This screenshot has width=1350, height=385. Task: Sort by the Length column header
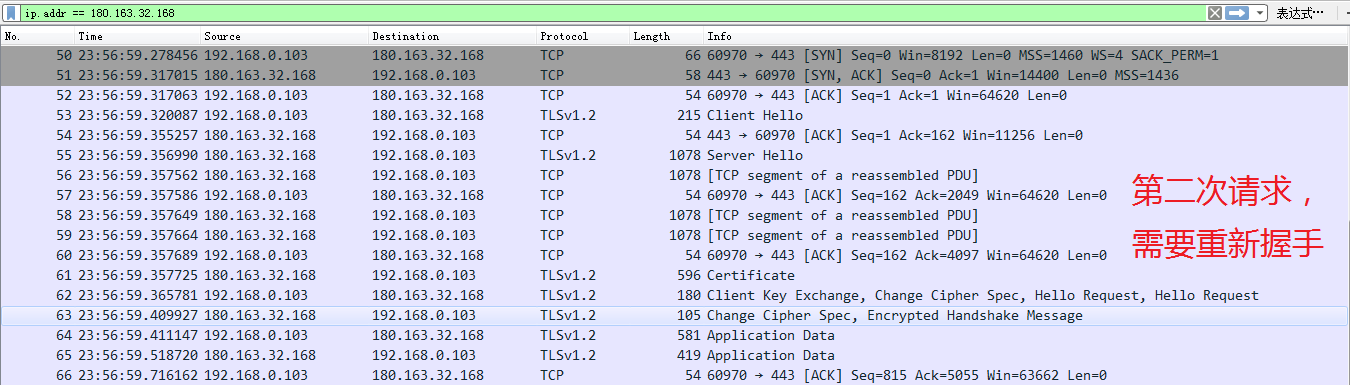tap(666, 36)
